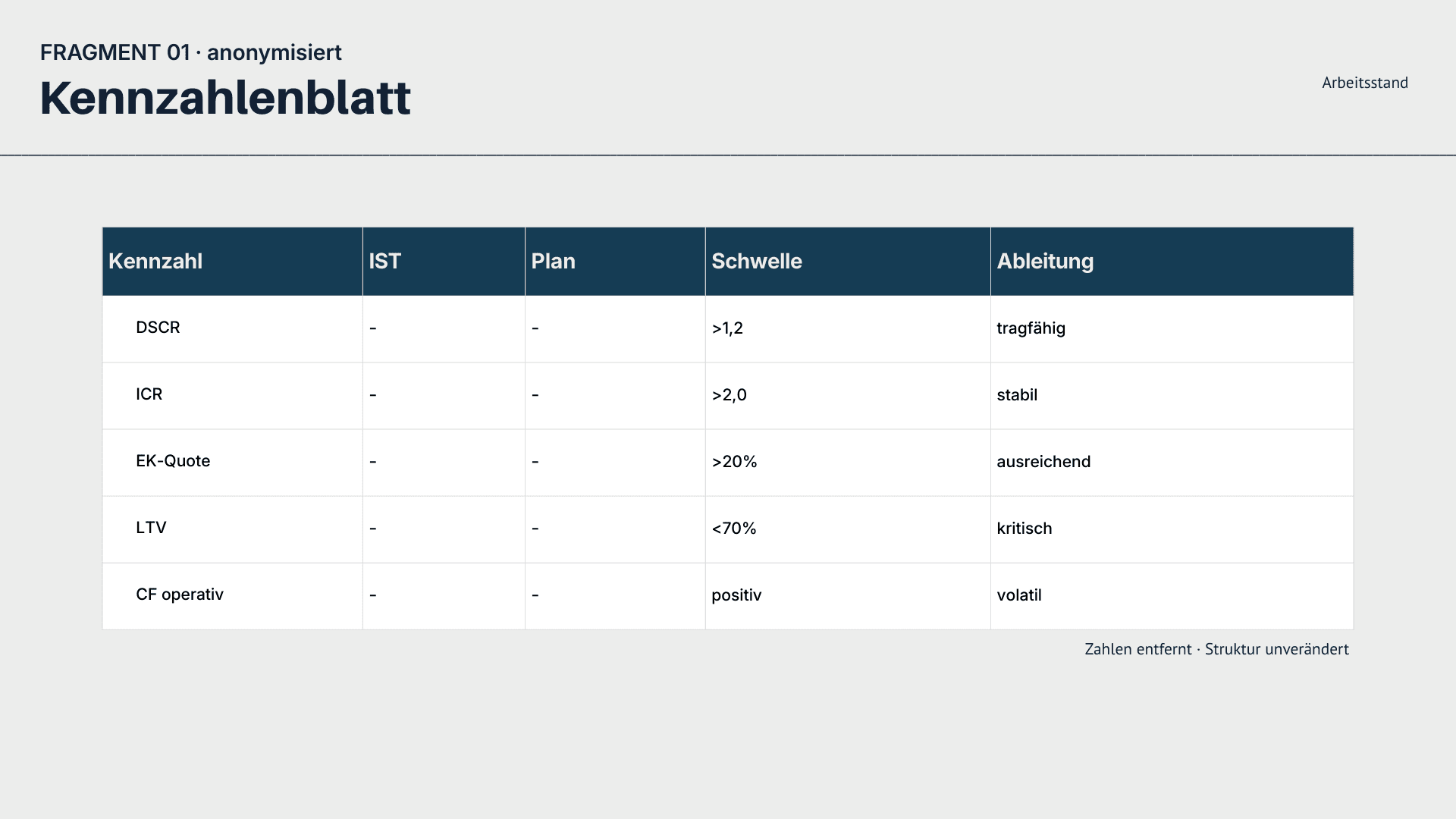
Task: Click the EK-Quote row label
Action: [173, 461]
